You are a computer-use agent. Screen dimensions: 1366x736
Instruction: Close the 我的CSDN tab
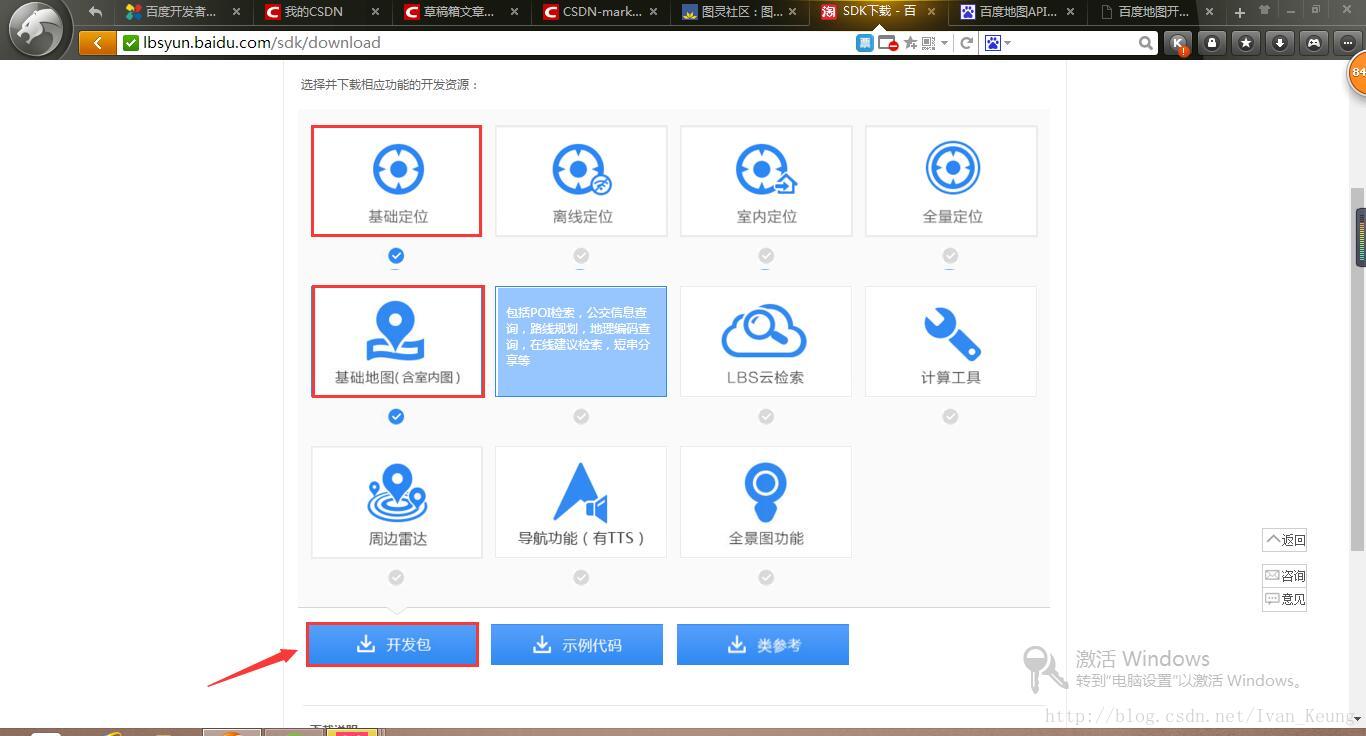click(x=375, y=12)
